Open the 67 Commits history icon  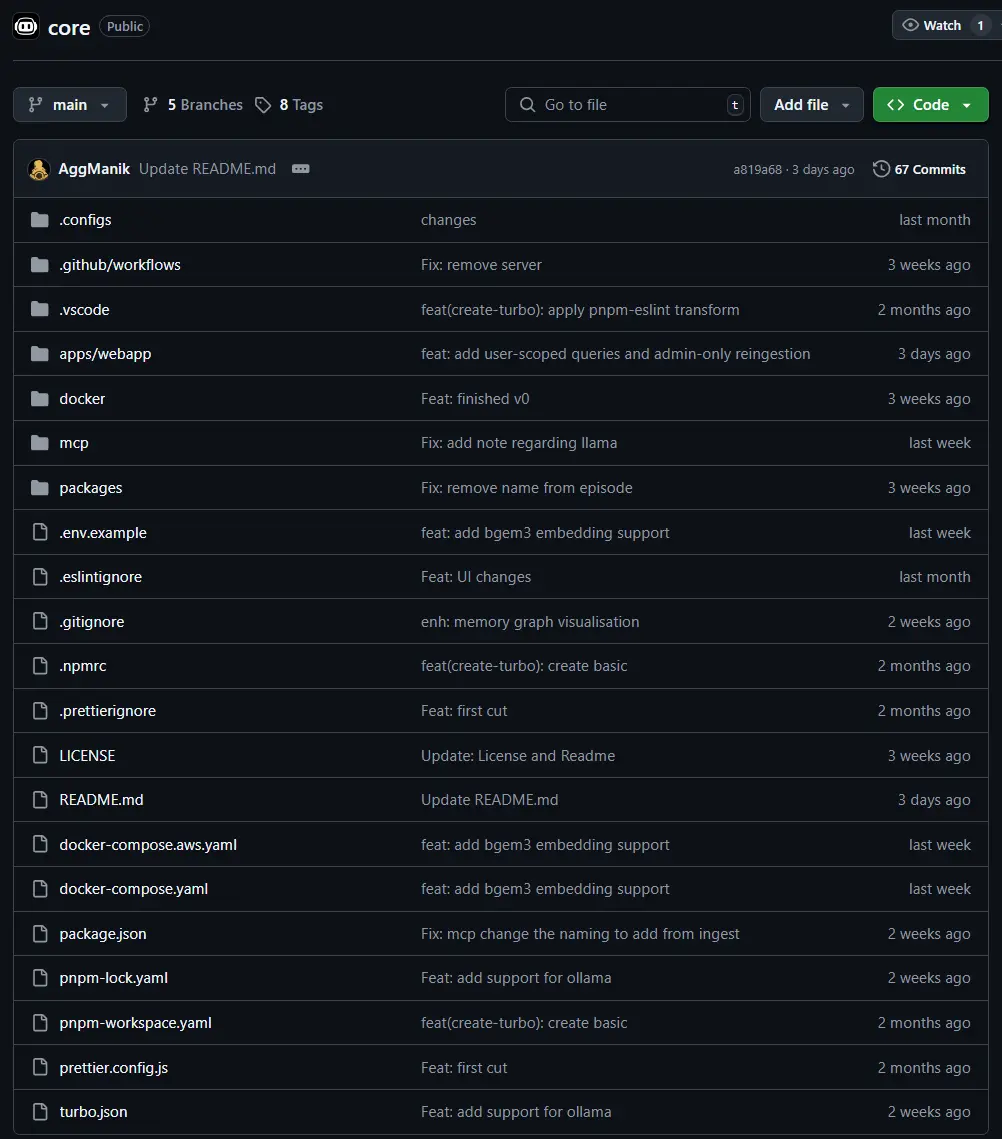[881, 169]
